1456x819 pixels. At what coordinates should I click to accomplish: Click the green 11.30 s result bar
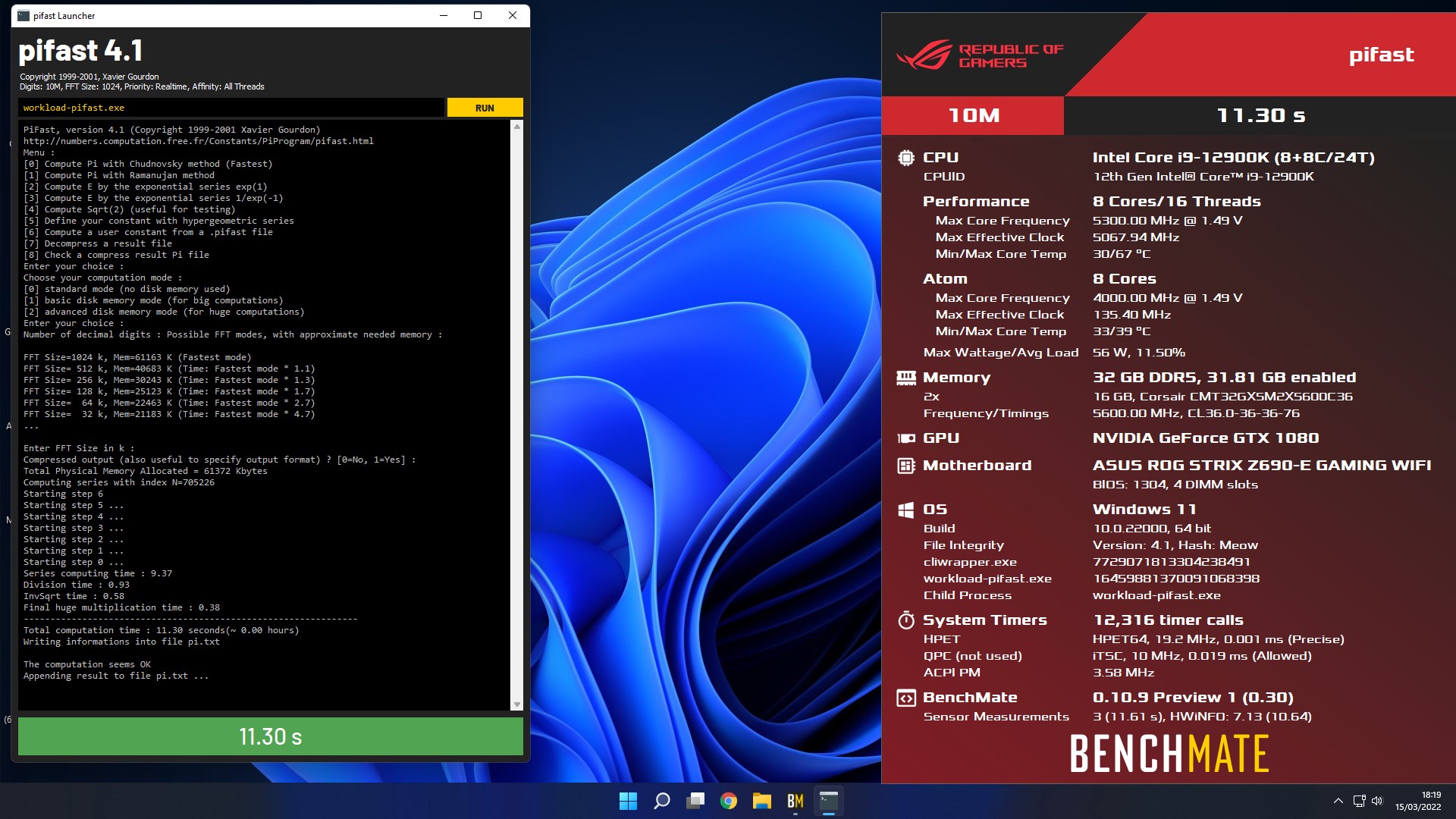[x=271, y=736]
